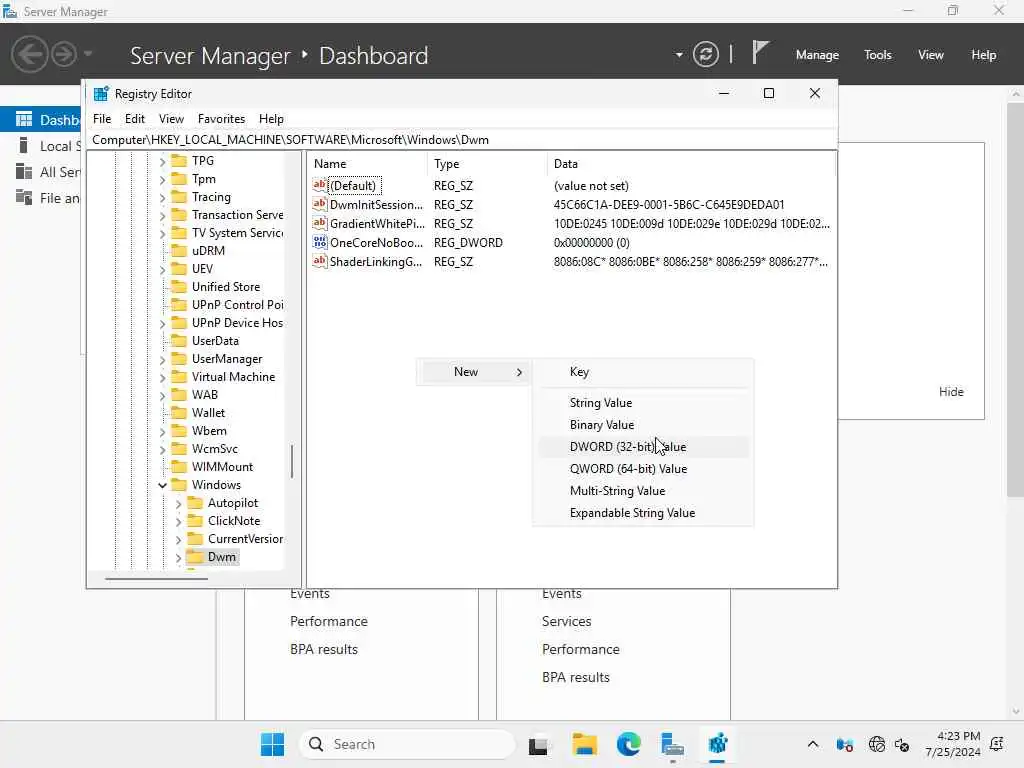Expand the Tracing registry key

[x=162, y=197]
